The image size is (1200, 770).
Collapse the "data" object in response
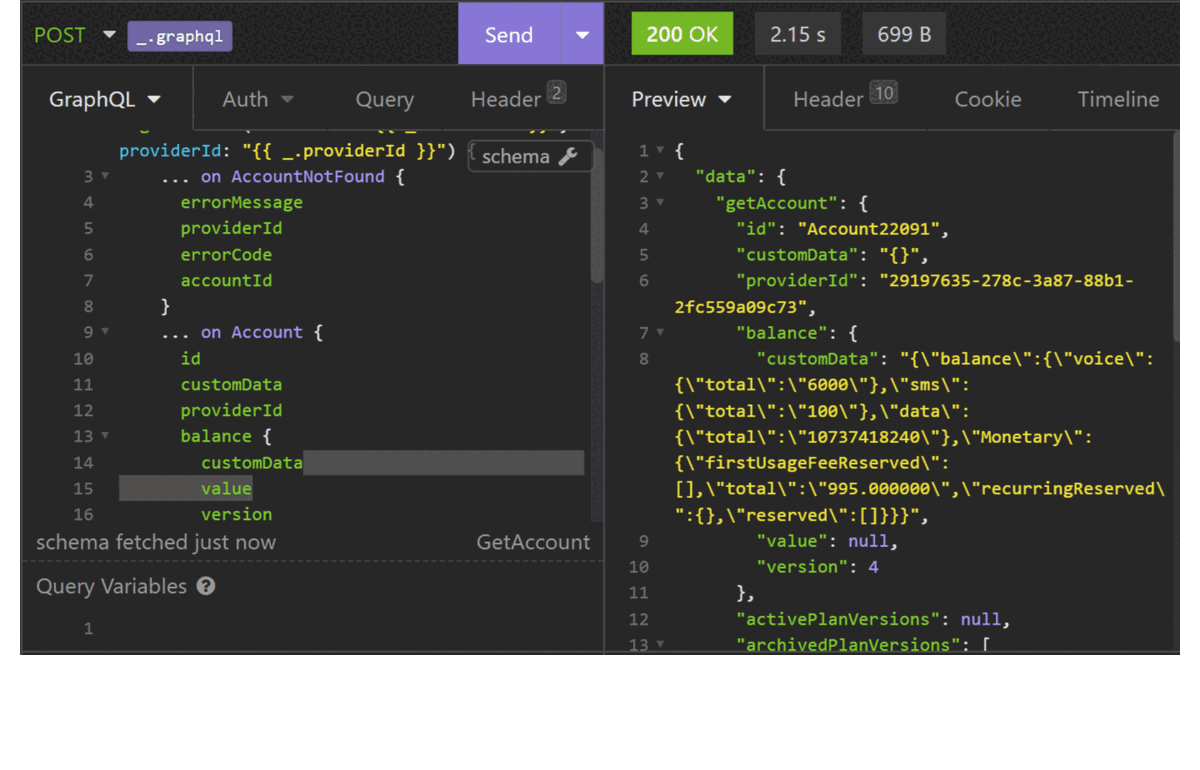(x=660, y=177)
